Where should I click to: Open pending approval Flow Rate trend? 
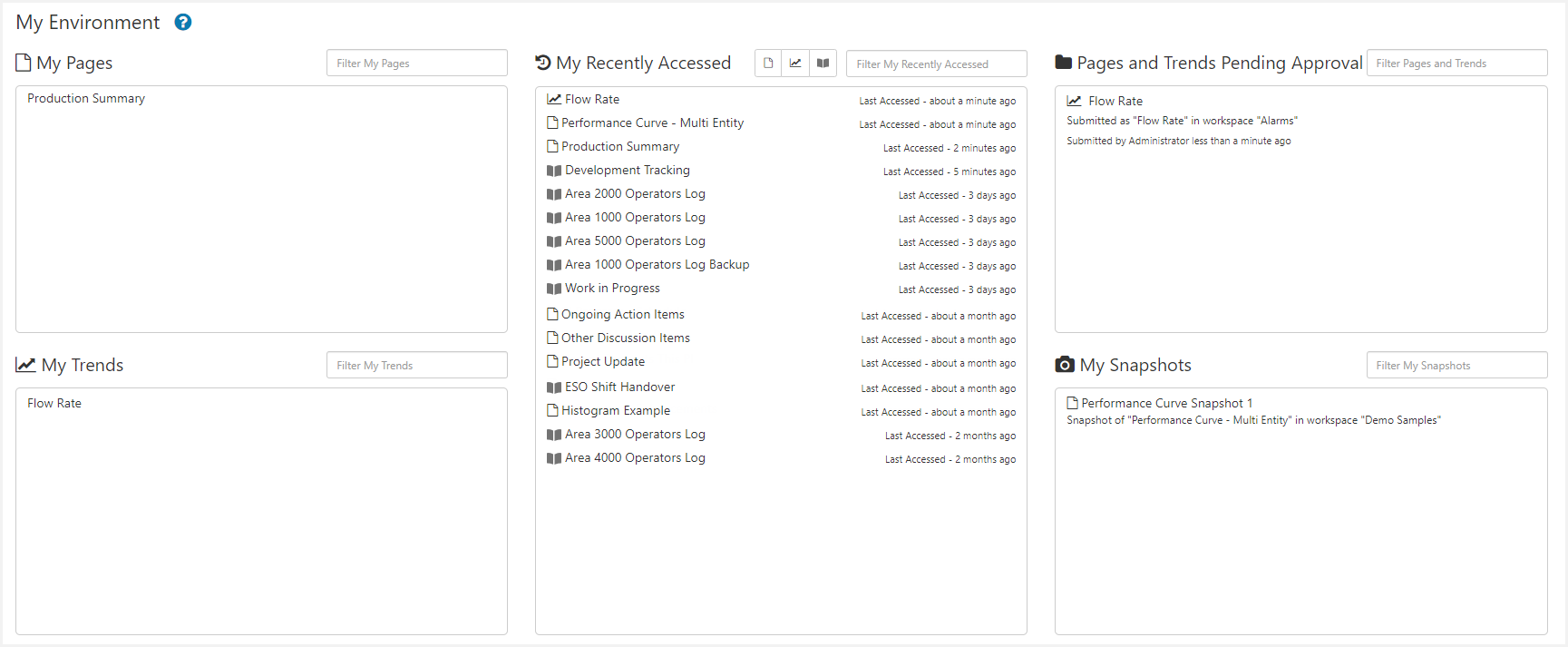click(1115, 102)
